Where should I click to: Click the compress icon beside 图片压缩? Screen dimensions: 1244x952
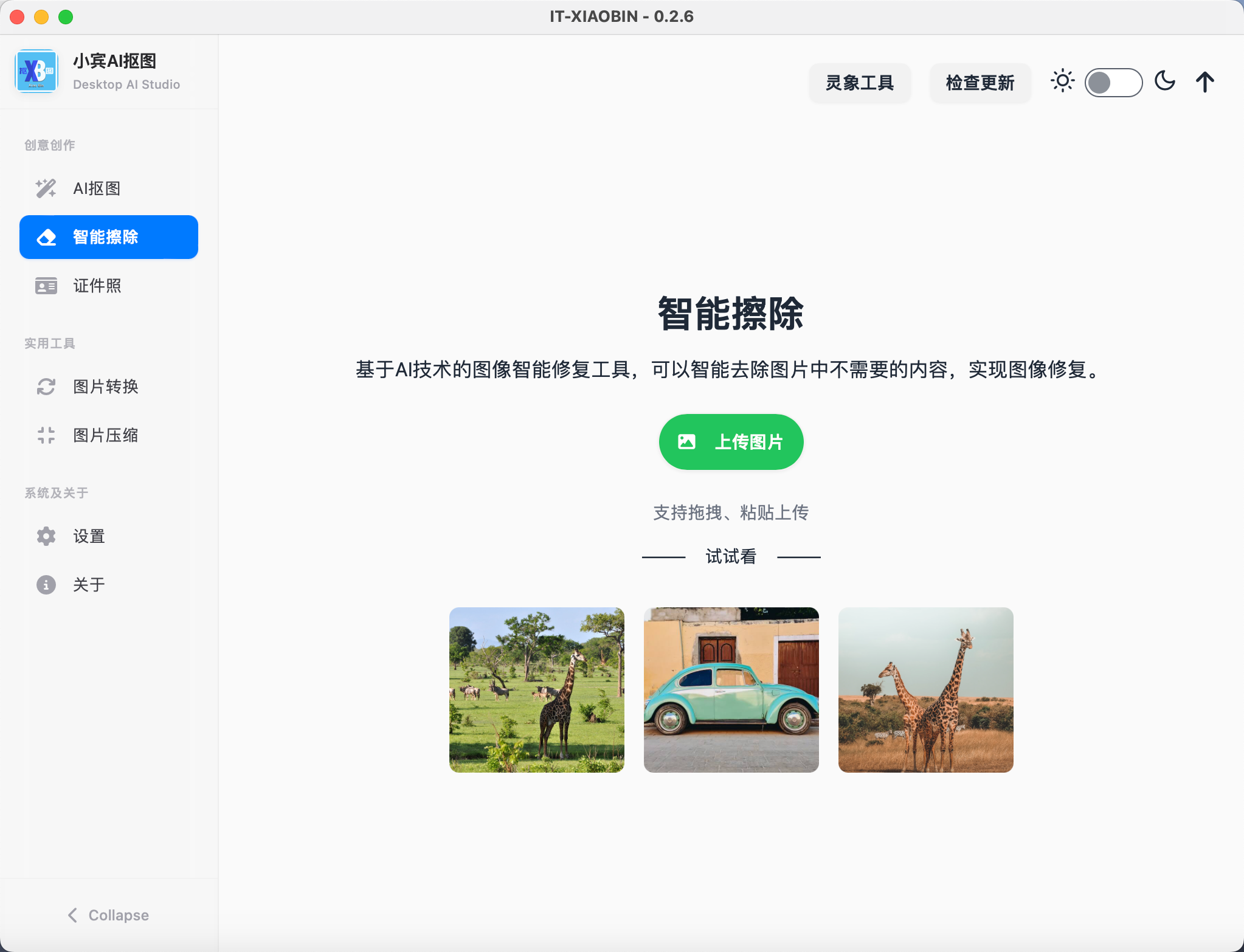coord(46,435)
